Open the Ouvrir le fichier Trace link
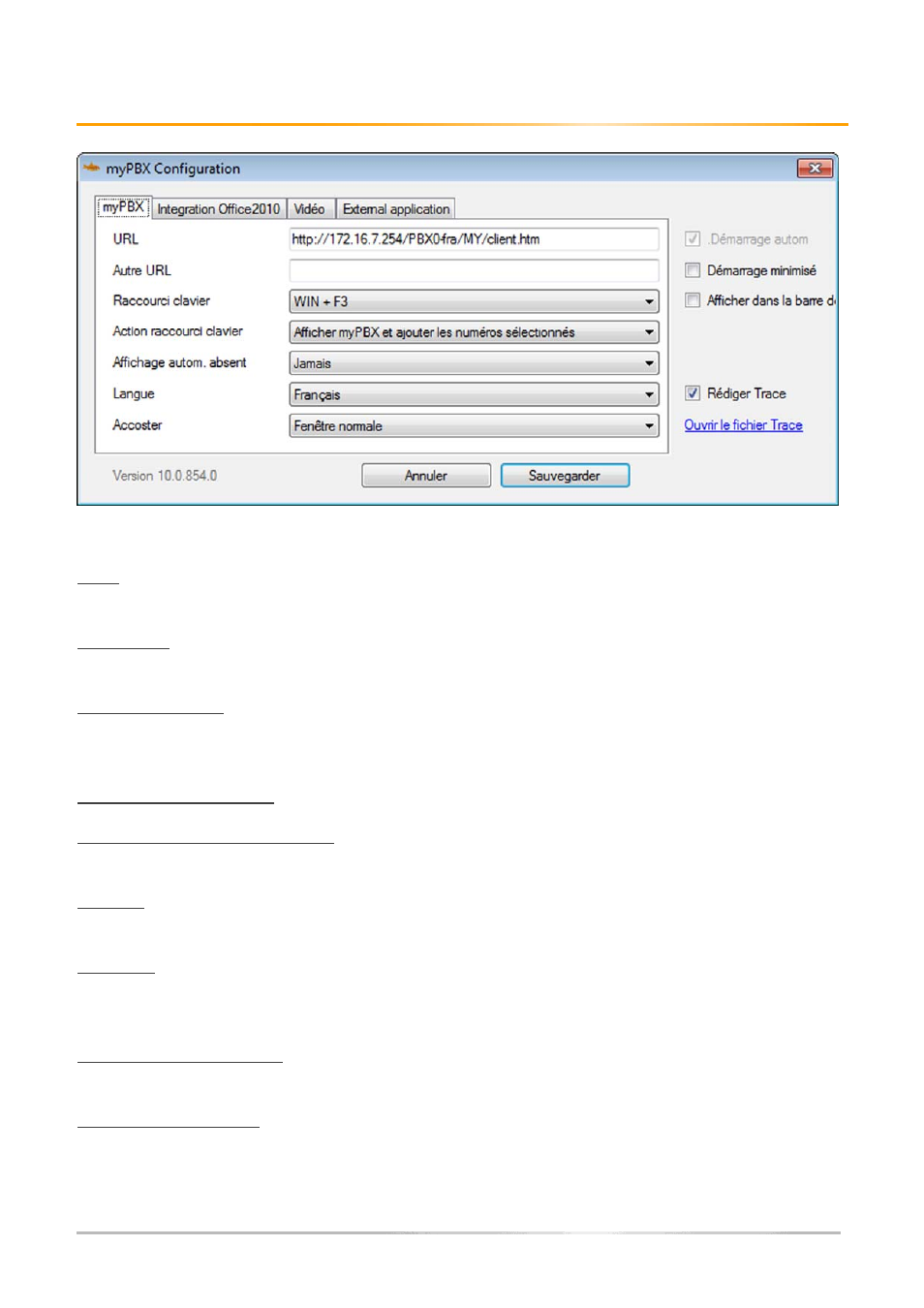 coord(743,425)
